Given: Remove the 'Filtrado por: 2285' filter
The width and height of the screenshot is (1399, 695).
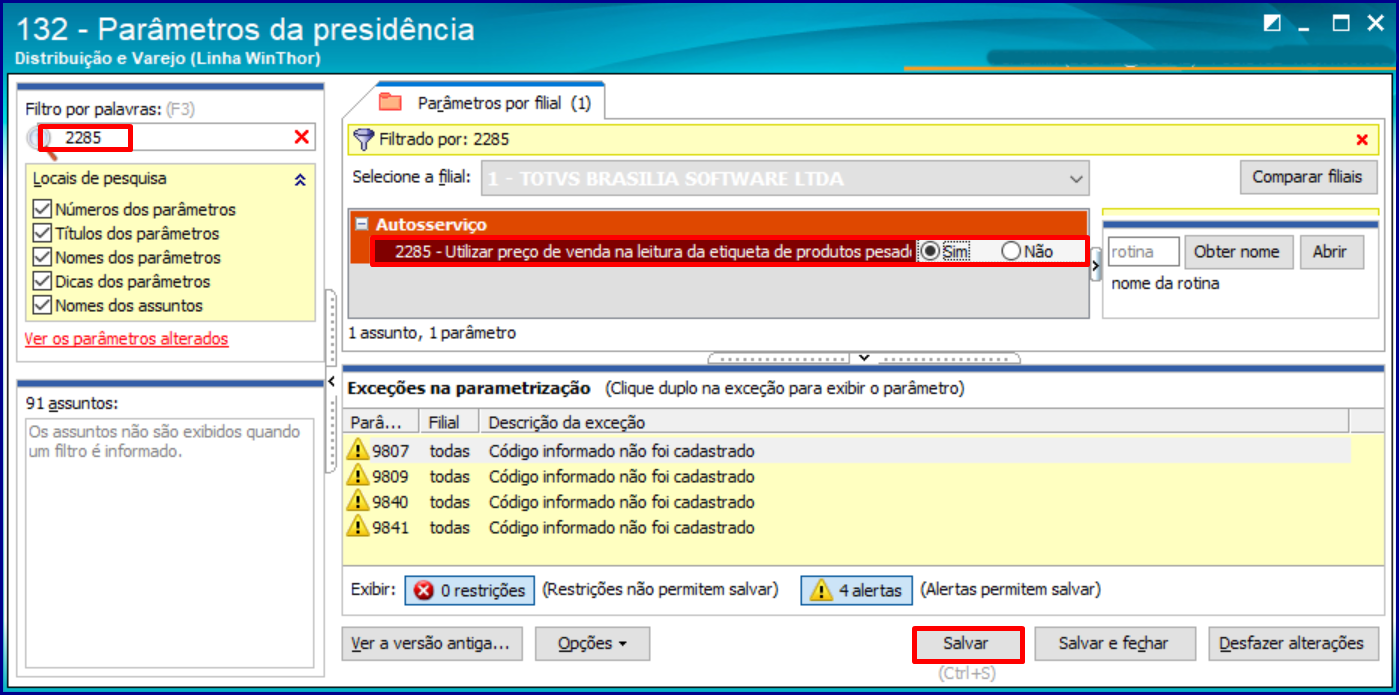Looking at the screenshot, I should pyautogui.click(x=1362, y=140).
